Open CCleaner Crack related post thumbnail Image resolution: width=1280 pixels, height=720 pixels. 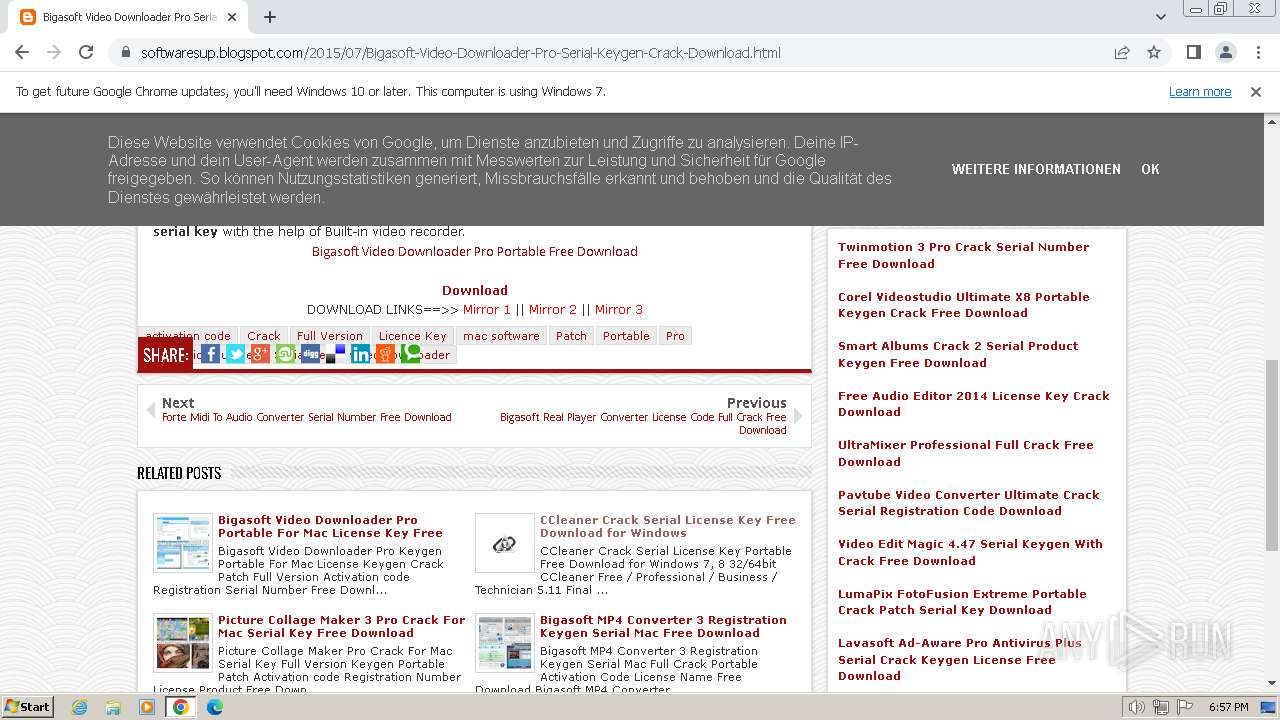click(x=505, y=543)
